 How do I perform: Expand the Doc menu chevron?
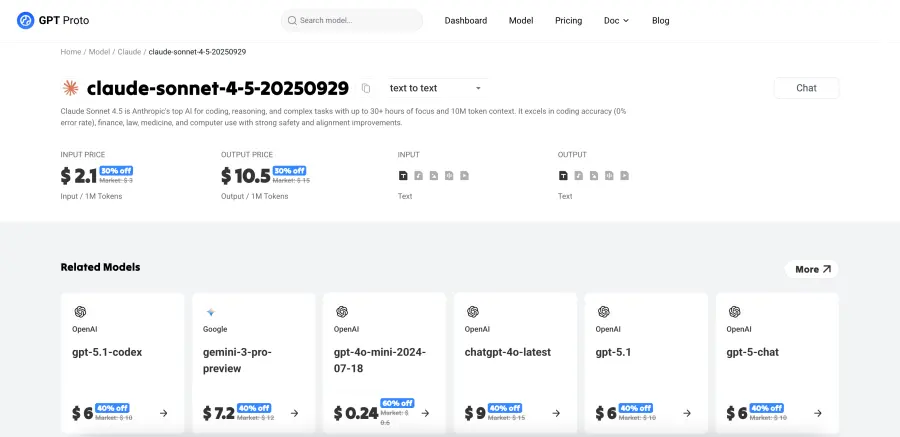pyautogui.click(x=626, y=21)
